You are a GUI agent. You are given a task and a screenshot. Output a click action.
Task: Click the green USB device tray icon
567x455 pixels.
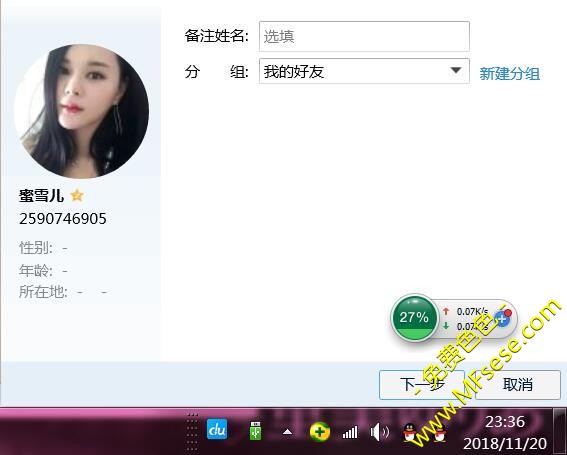pos(255,431)
